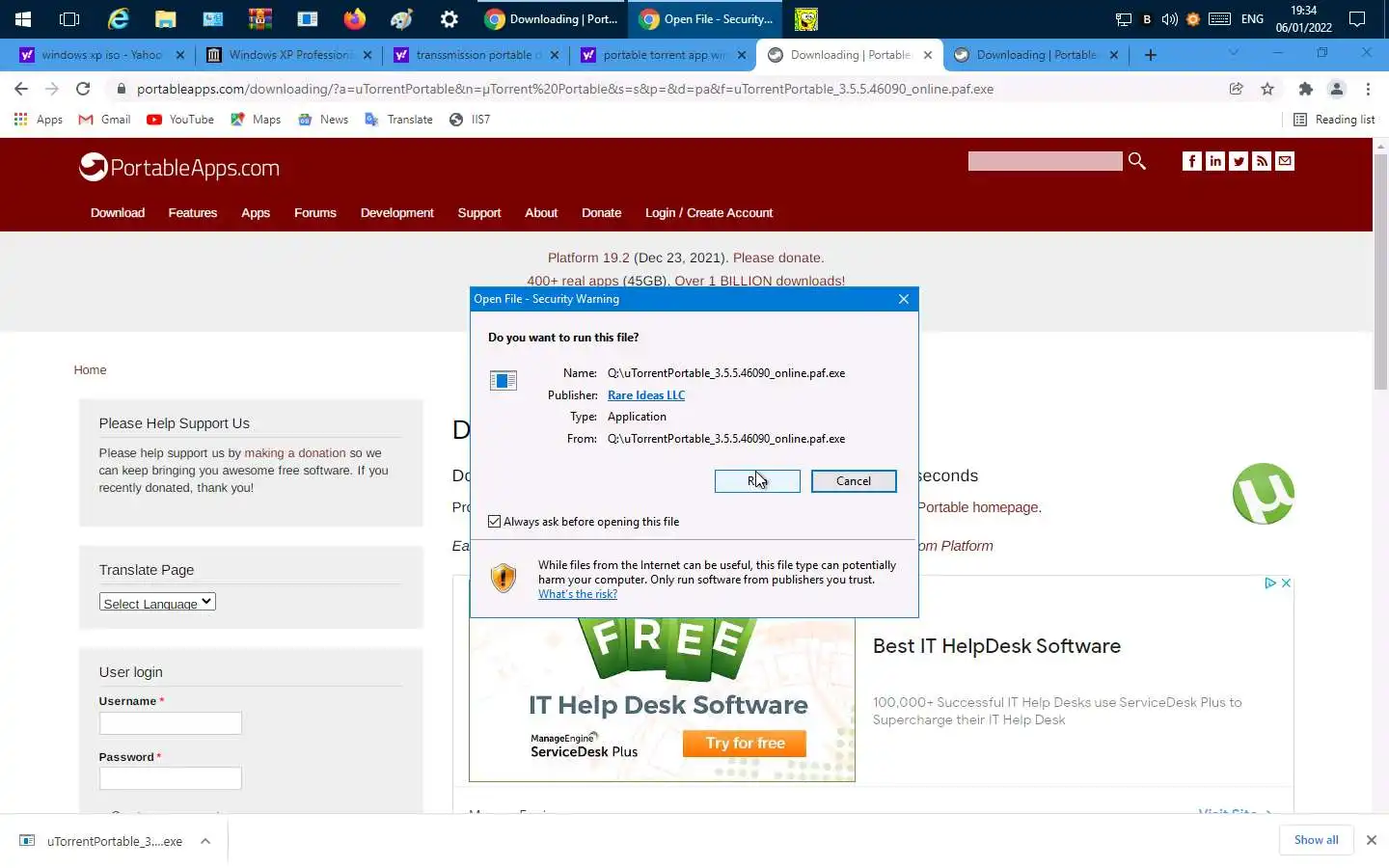Switch to the windows xp iso Yahoo tab
Image resolution: width=1389 pixels, height=868 pixels.
[102, 55]
